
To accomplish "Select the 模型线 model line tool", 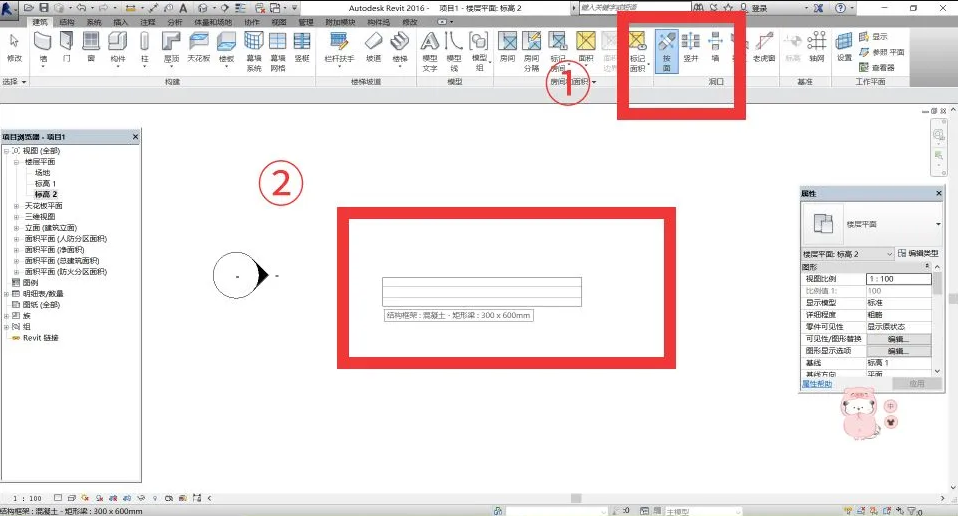I will pos(453,51).
